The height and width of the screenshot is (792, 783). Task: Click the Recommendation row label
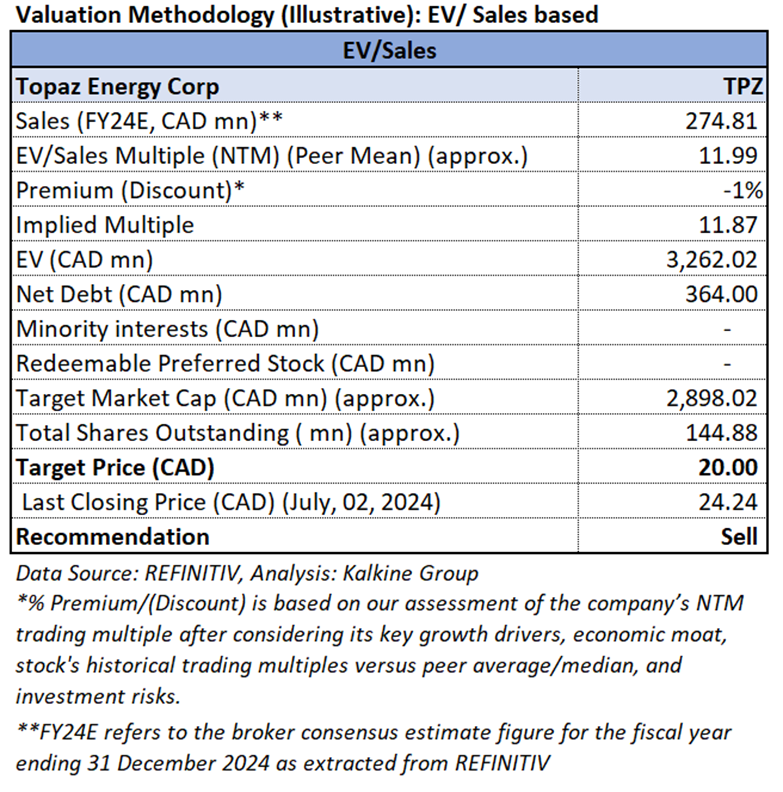point(112,536)
